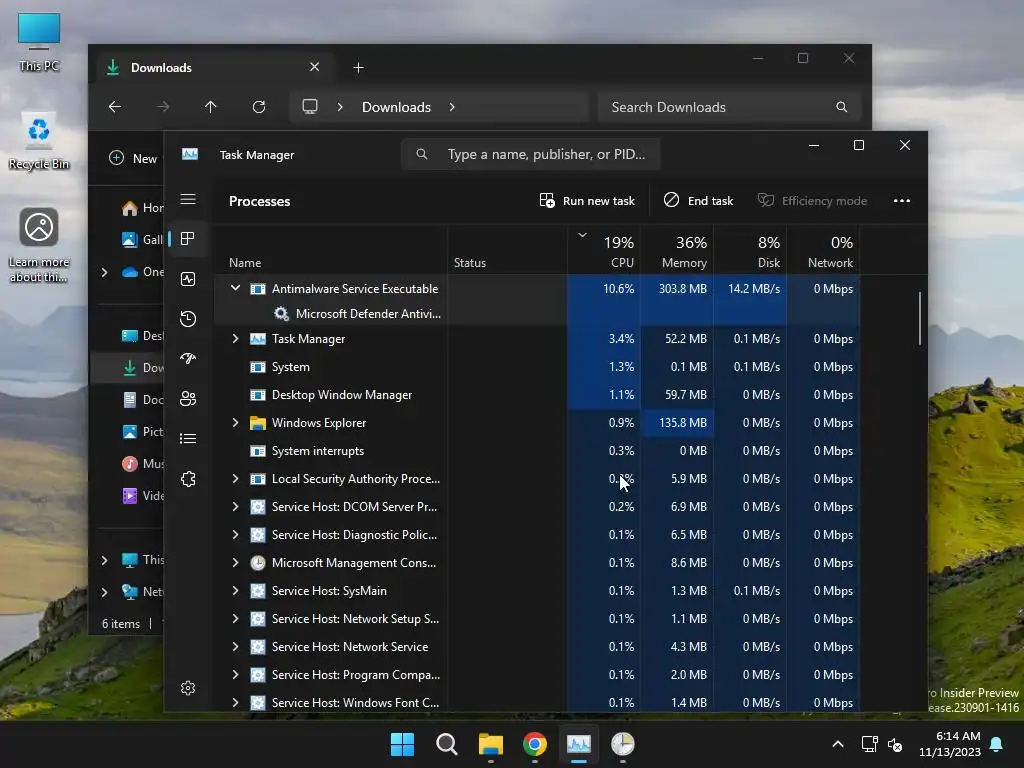Show hidden icons in system tray
Image resolution: width=1024 pixels, height=768 pixels.
pos(838,744)
